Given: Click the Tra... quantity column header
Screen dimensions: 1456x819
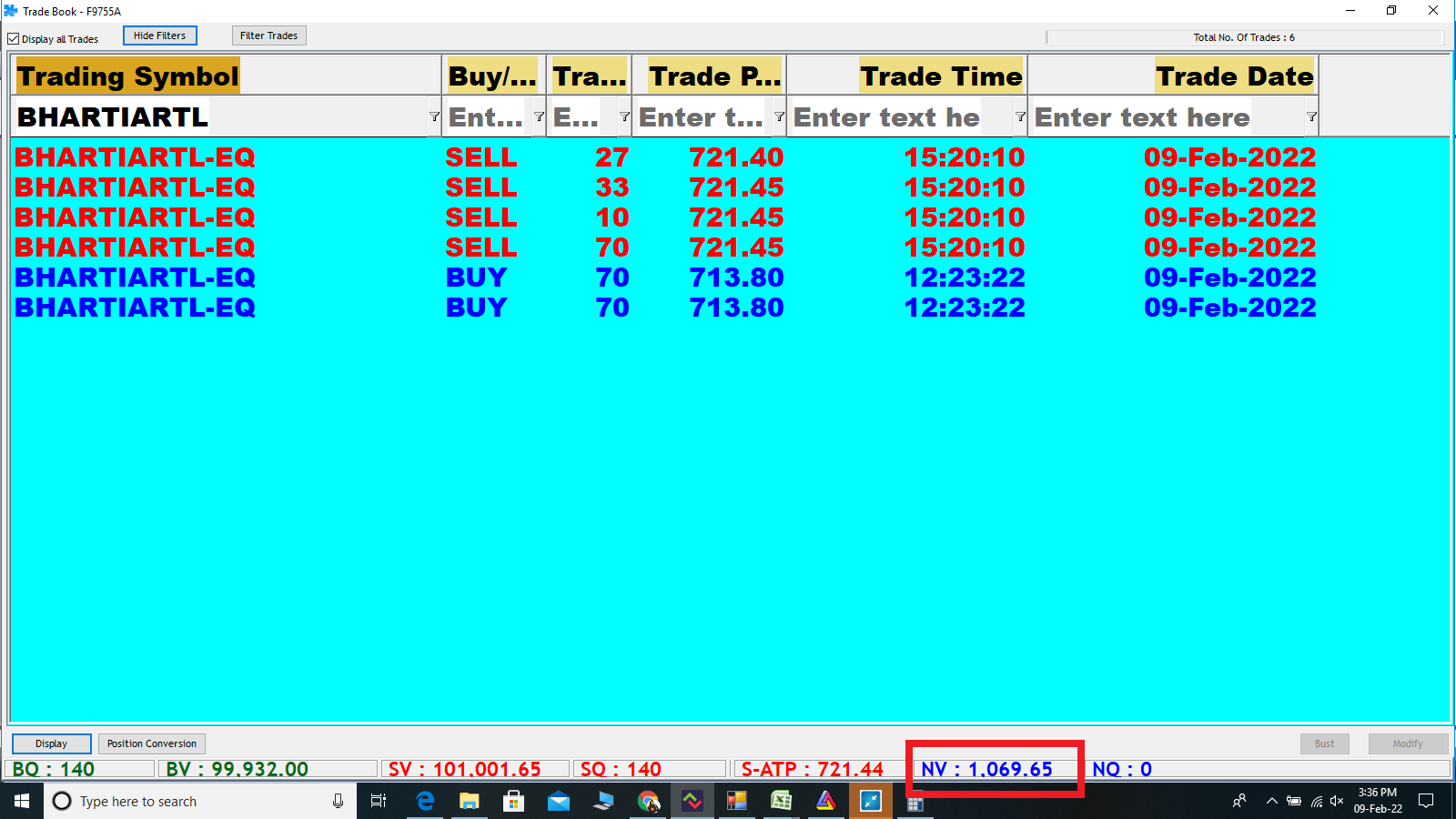Looking at the screenshot, I should click(590, 76).
